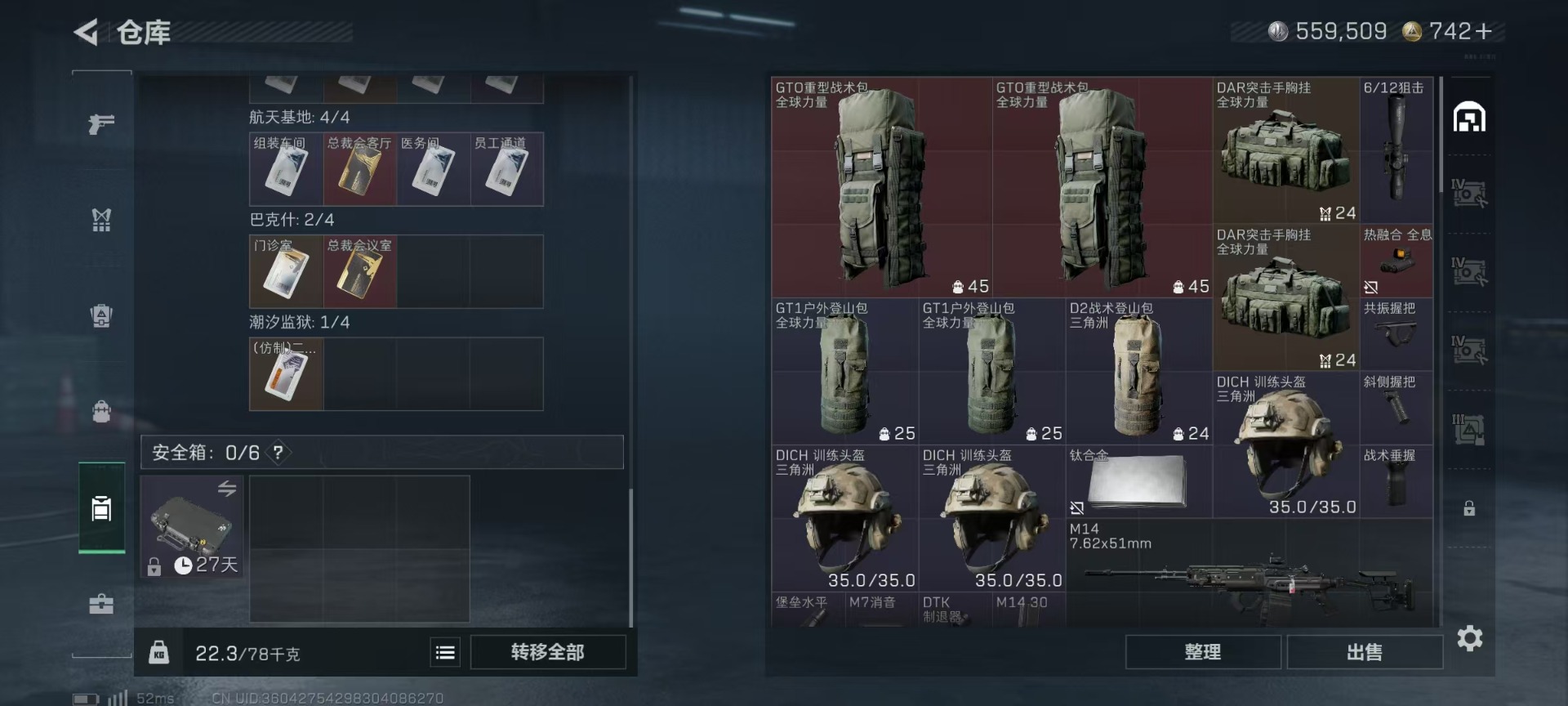Select the pistol weapon category icon
The height and width of the screenshot is (706, 1568).
pos(101,123)
